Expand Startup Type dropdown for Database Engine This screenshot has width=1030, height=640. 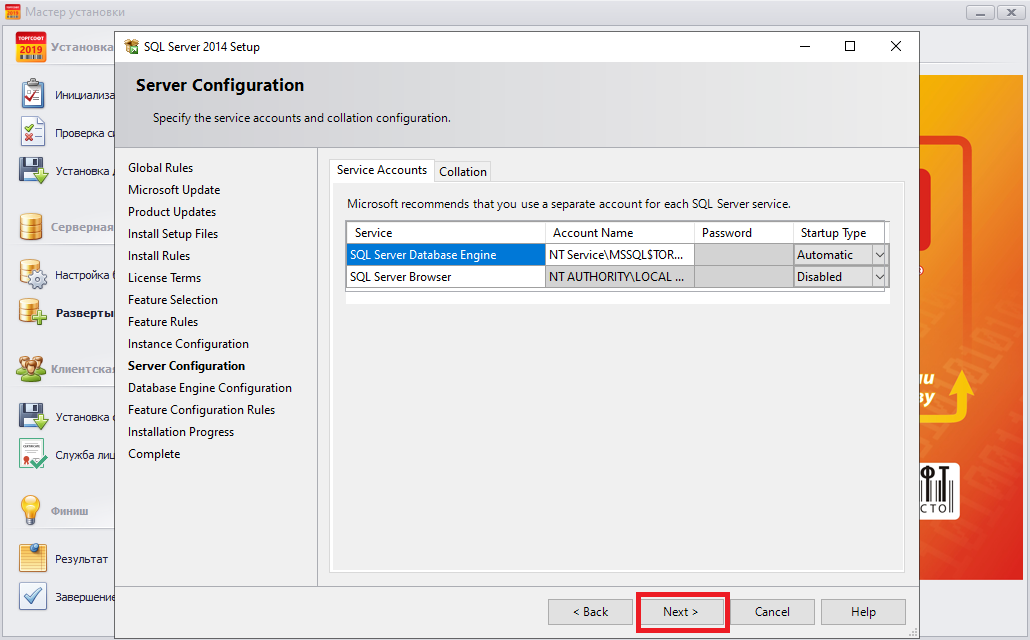tap(879, 255)
